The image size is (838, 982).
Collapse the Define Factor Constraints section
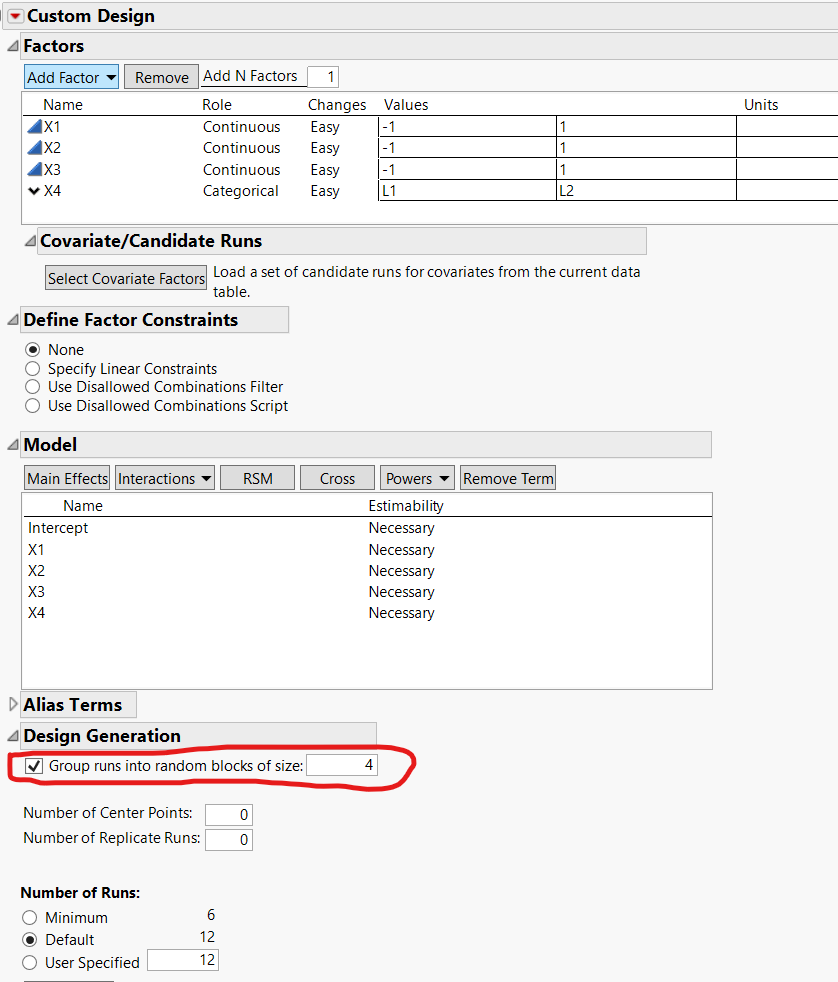13,320
